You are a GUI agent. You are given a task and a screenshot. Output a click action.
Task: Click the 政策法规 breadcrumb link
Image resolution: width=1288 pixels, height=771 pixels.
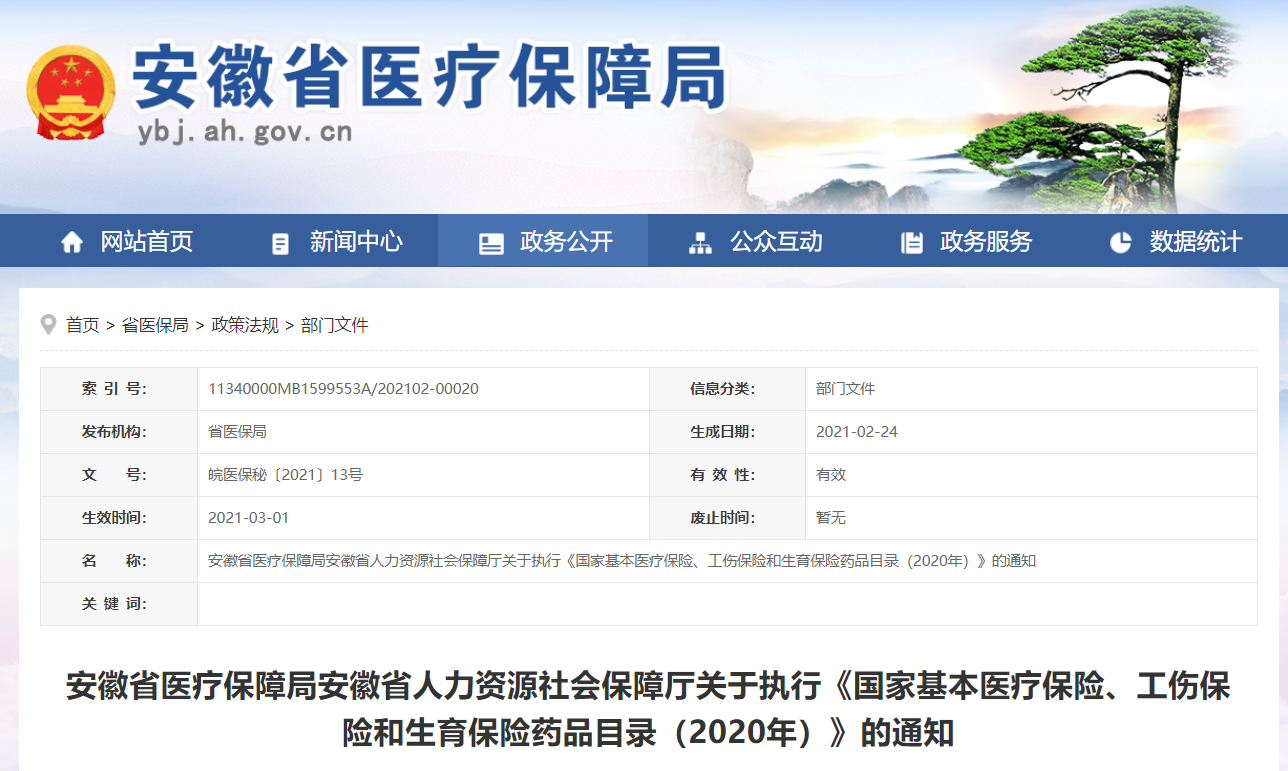[x=245, y=325]
